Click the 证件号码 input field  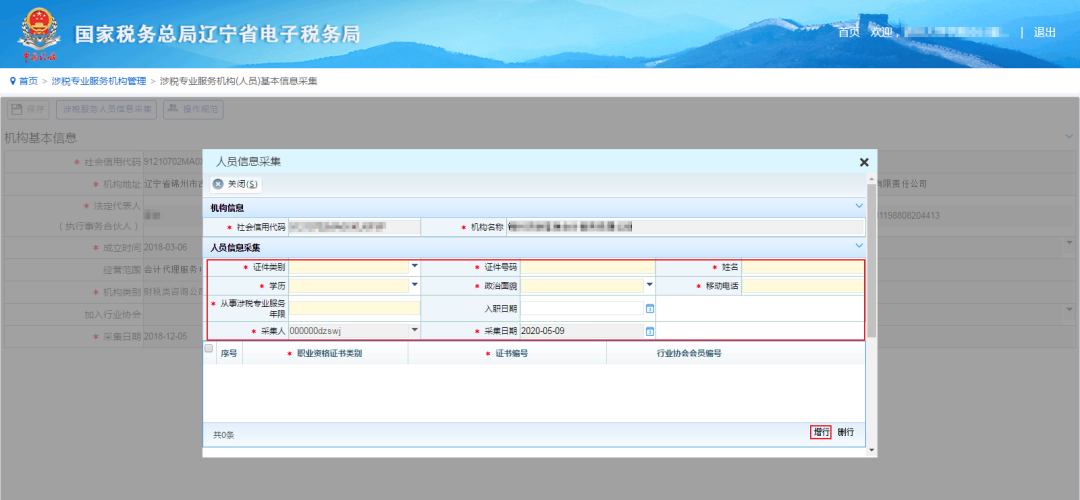click(588, 267)
